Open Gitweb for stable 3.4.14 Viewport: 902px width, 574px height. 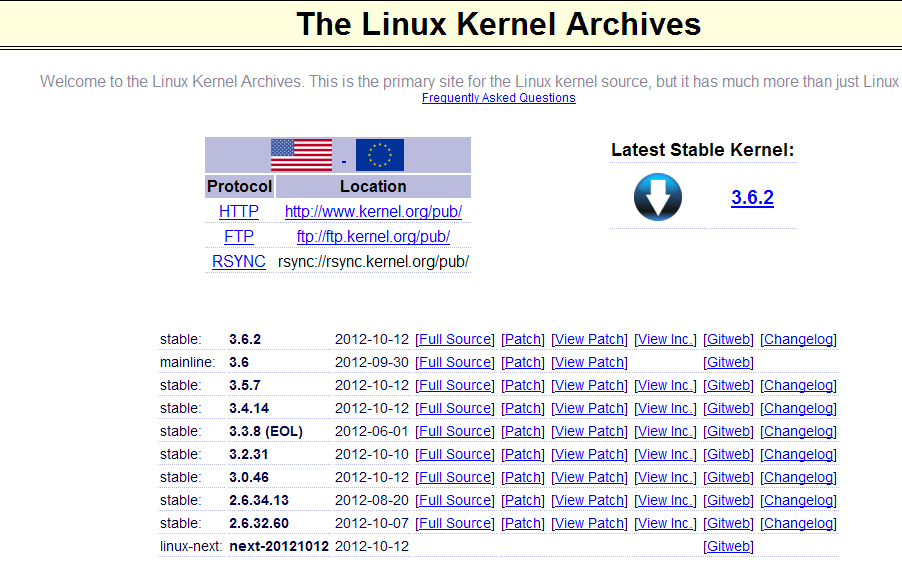click(x=728, y=408)
